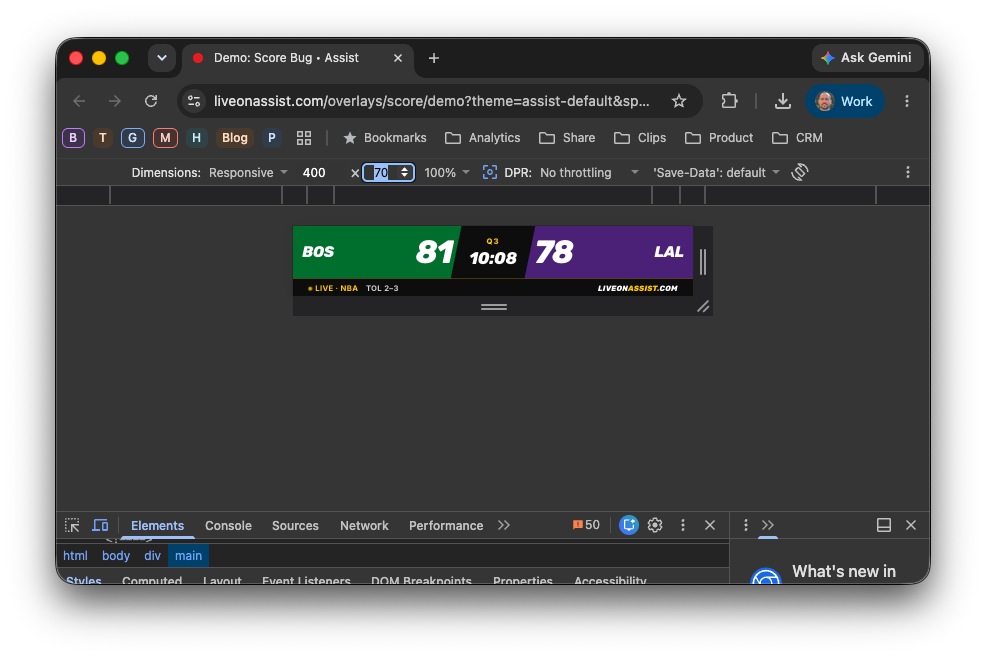Open the Extensions puzzle icon
Image resolution: width=986 pixels, height=658 pixels.
[x=729, y=101]
